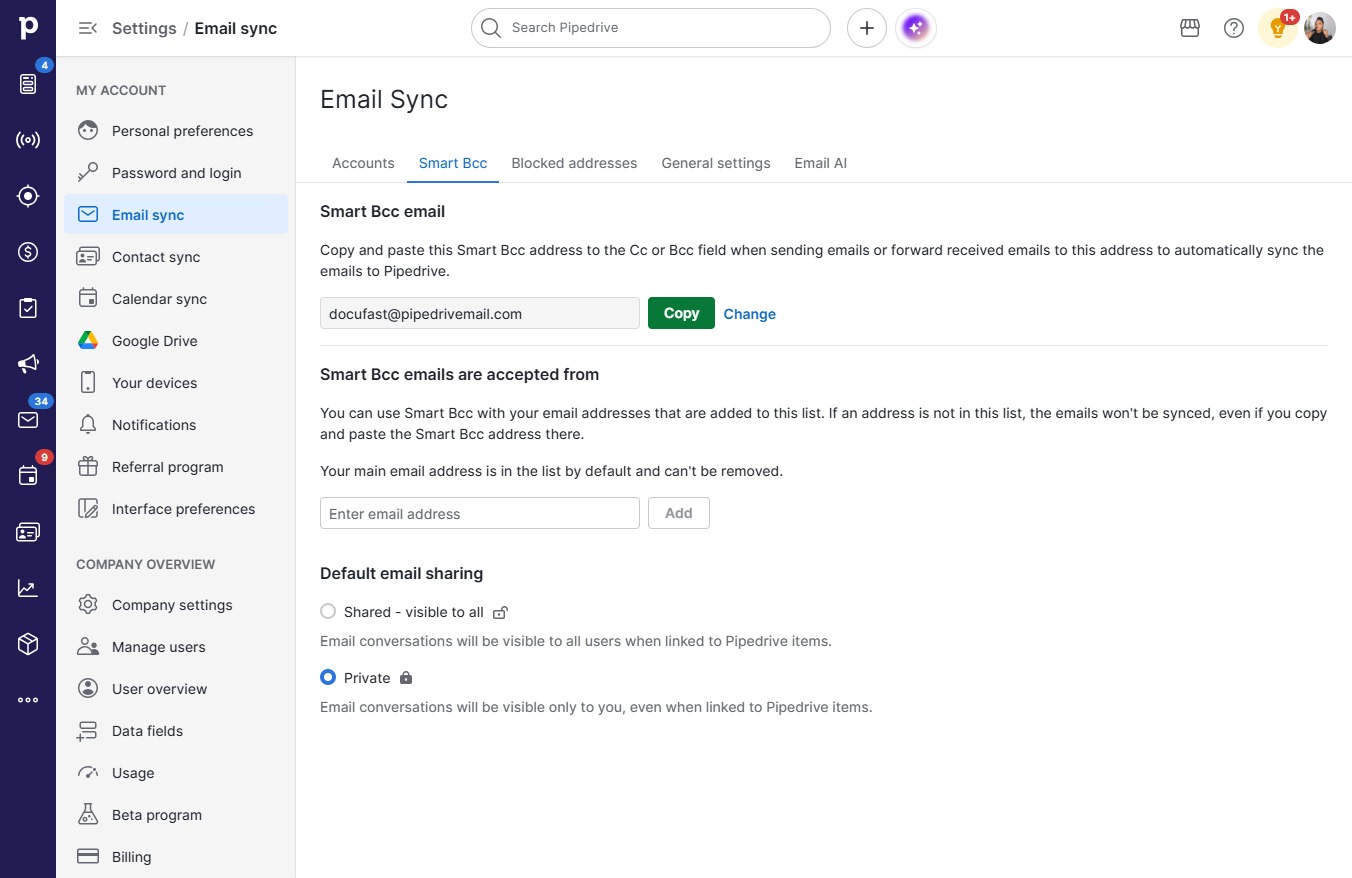The height and width of the screenshot is (878, 1352).
Task: Switch to the Accounts tab
Action: (363, 163)
